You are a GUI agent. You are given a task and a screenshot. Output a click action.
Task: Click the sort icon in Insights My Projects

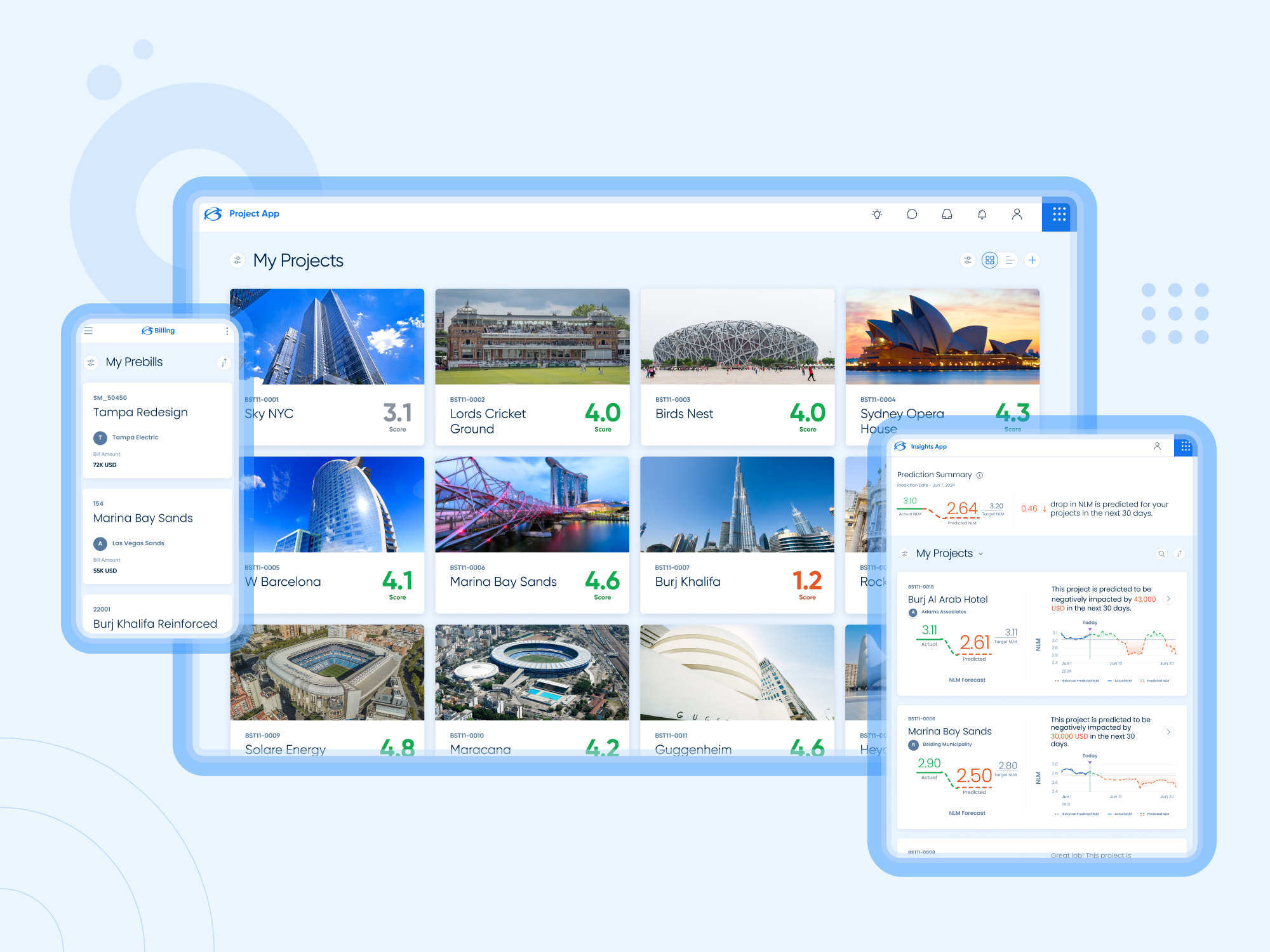[1179, 554]
